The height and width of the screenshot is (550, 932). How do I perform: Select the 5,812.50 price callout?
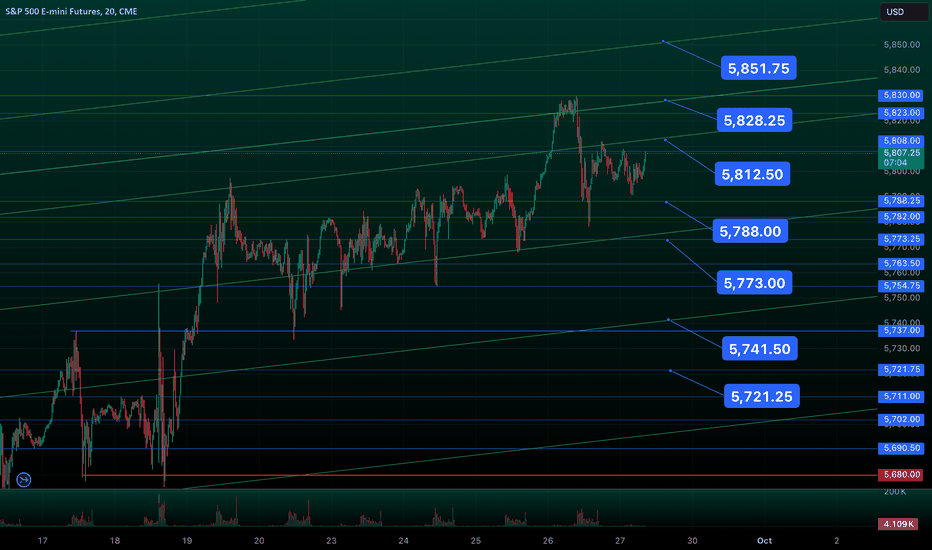752,174
